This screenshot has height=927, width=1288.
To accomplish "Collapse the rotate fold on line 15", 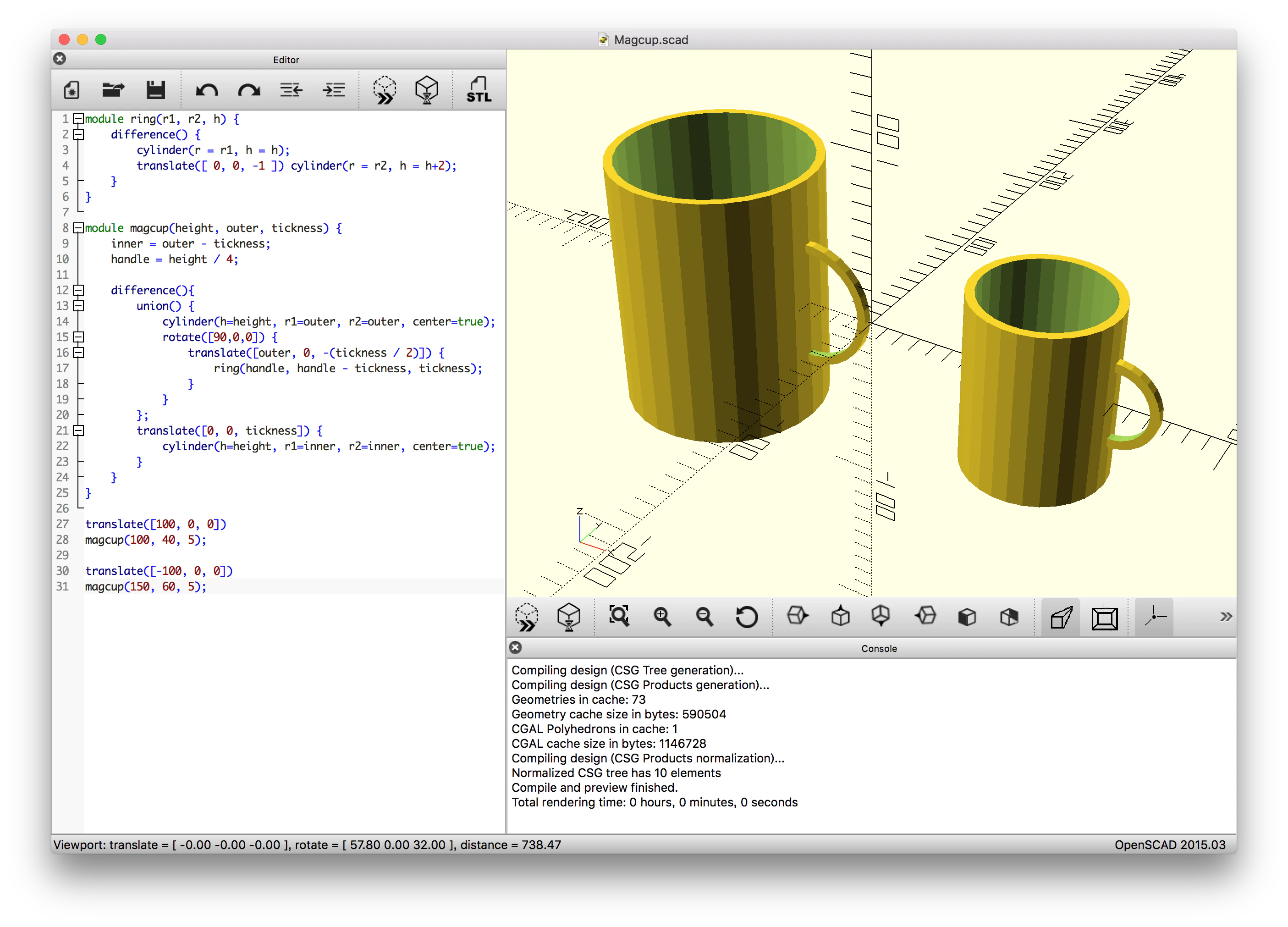I will pos(79,337).
